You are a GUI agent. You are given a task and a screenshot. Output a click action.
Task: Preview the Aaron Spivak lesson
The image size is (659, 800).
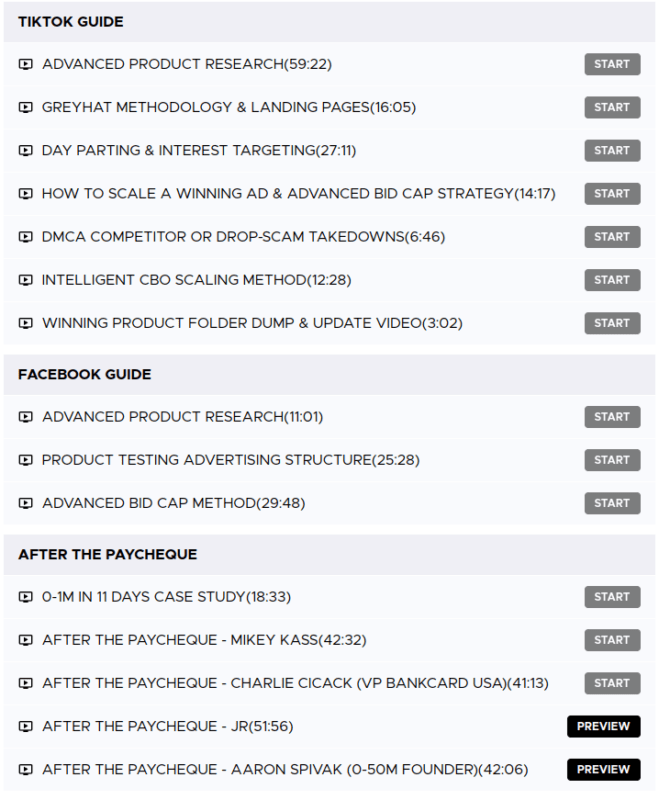click(x=603, y=769)
